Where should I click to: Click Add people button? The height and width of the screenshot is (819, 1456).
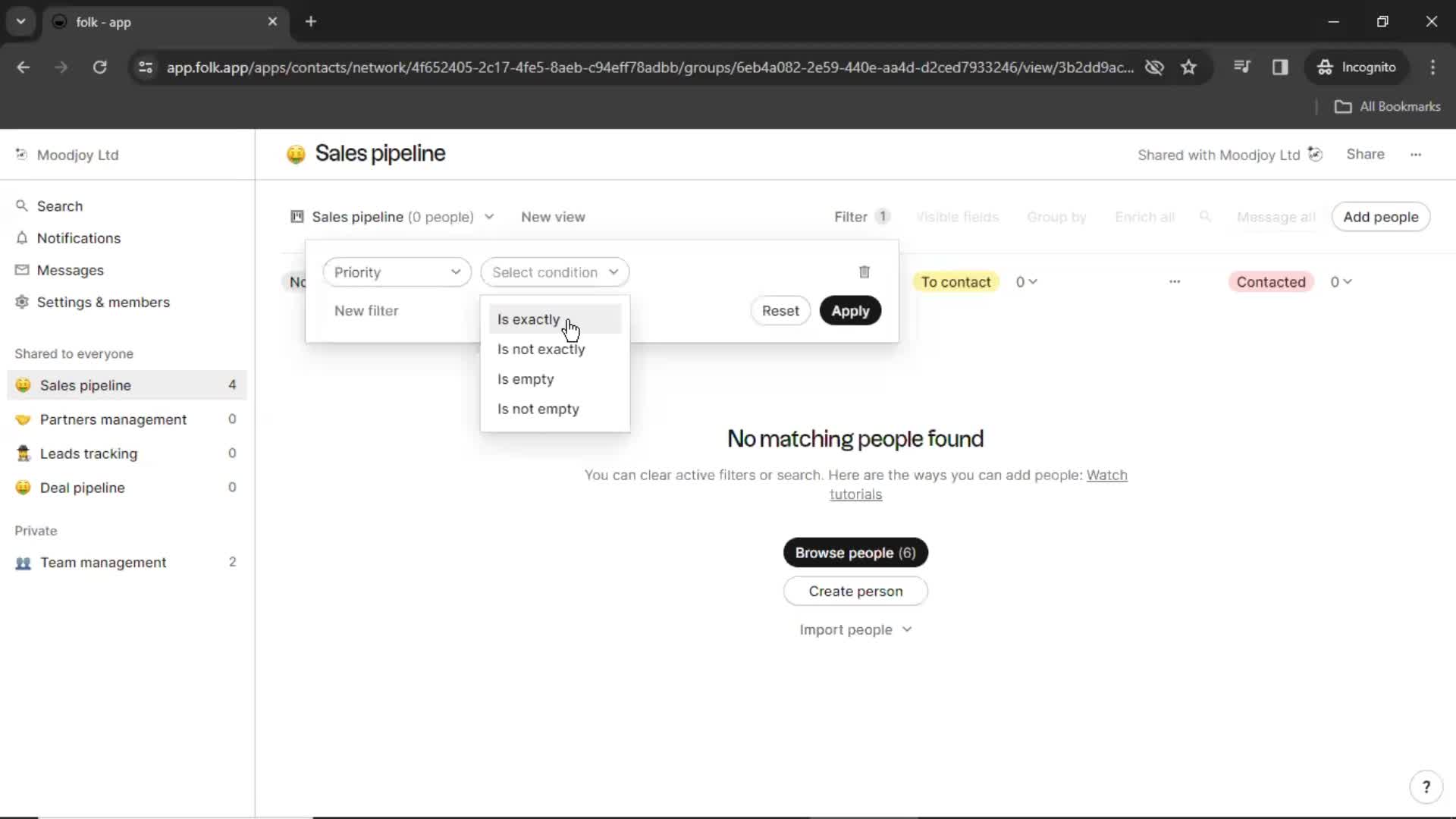pyautogui.click(x=1380, y=217)
